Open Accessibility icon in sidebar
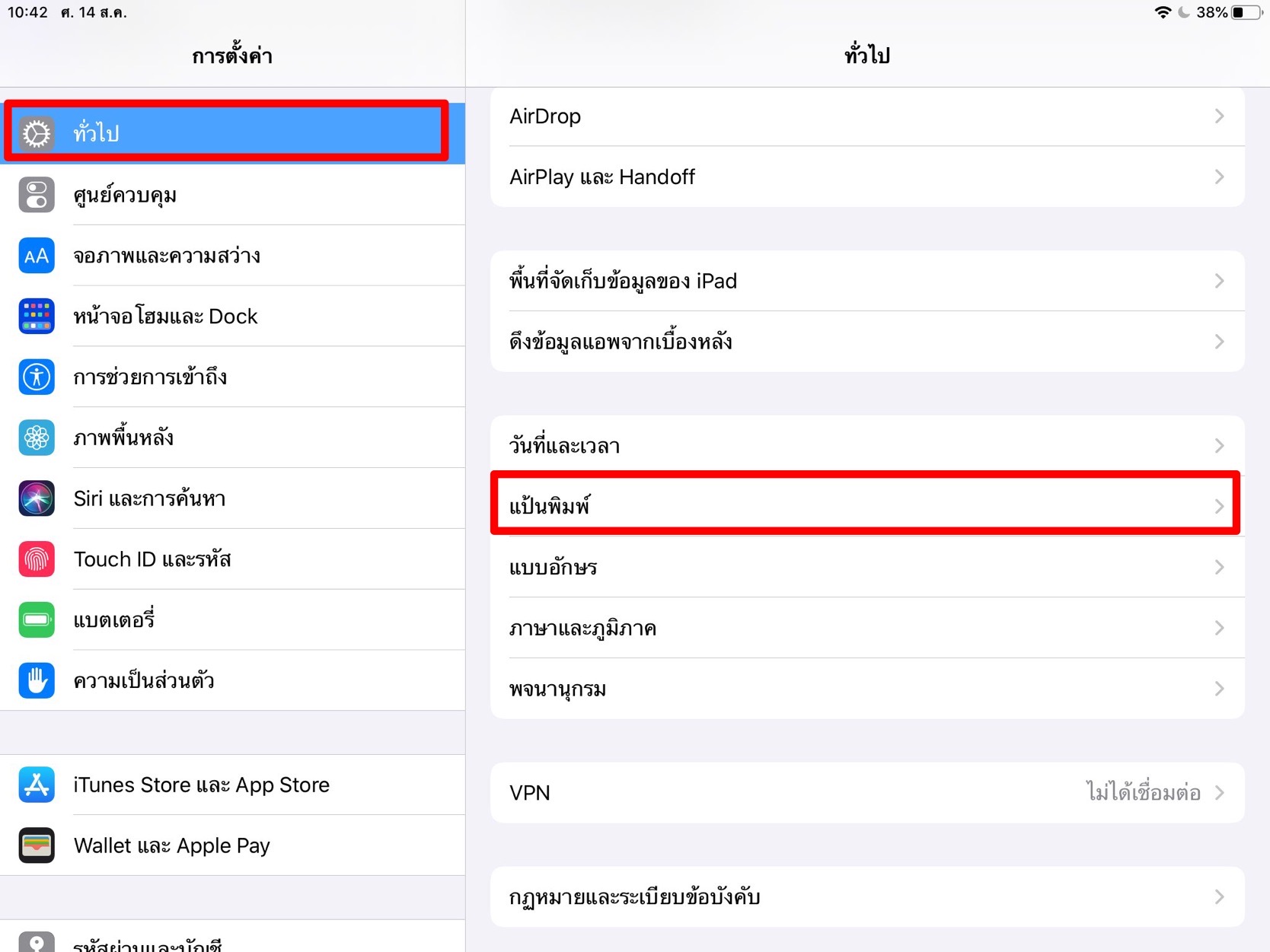1270x952 pixels. pos(37,377)
